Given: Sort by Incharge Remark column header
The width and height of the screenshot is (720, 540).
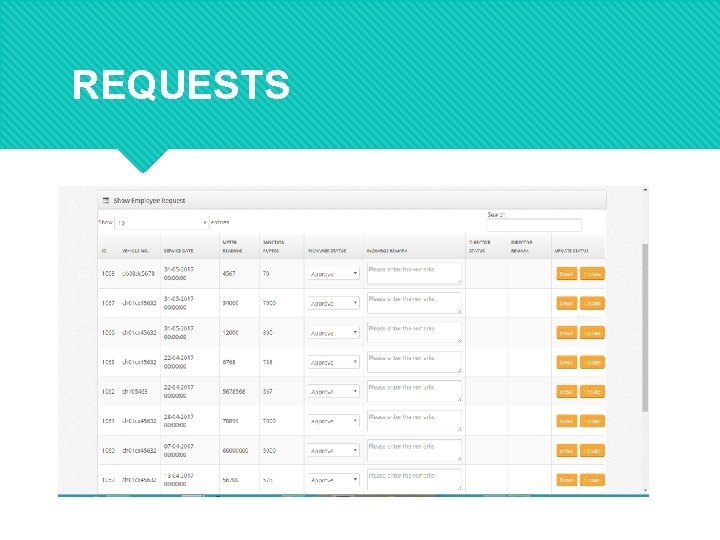Looking at the screenshot, I should [x=387, y=251].
